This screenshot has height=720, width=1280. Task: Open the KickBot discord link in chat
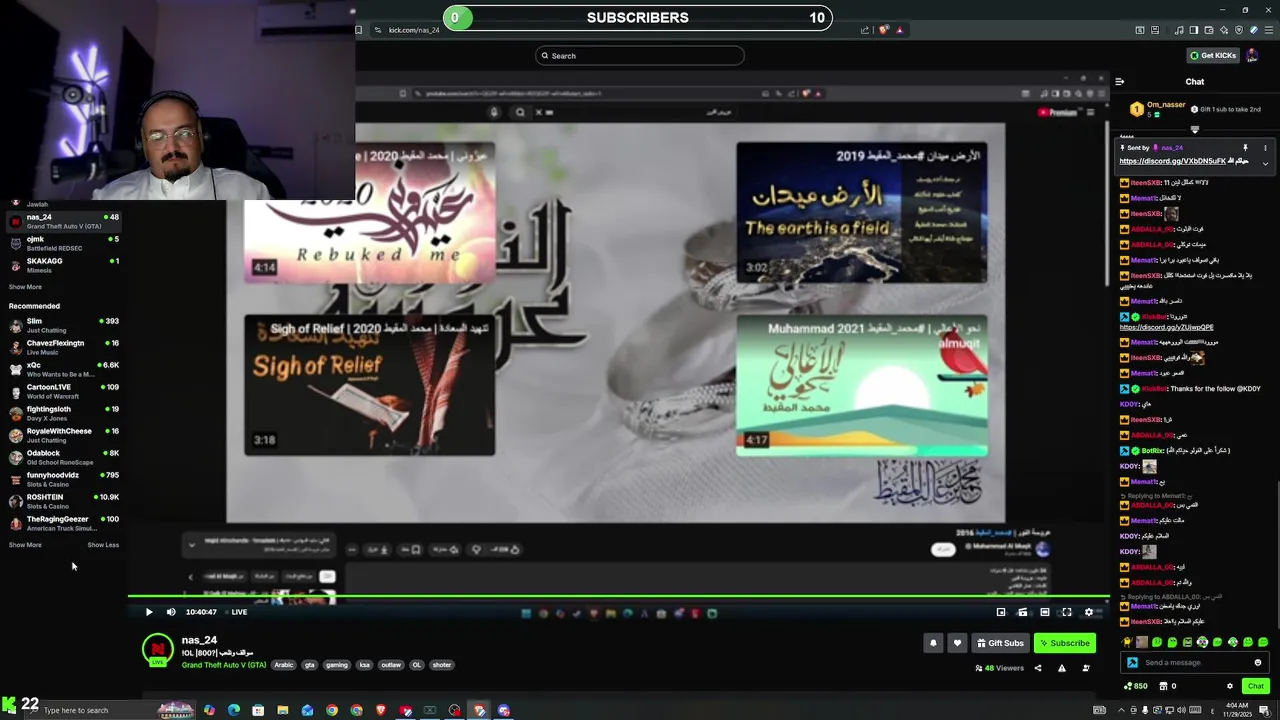[x=1166, y=327]
